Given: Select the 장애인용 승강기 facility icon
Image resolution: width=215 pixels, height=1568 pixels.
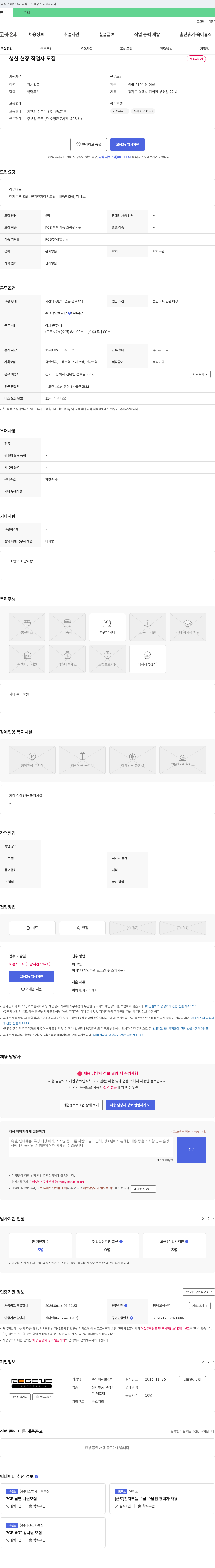Looking at the screenshot, I should [x=82, y=760].
